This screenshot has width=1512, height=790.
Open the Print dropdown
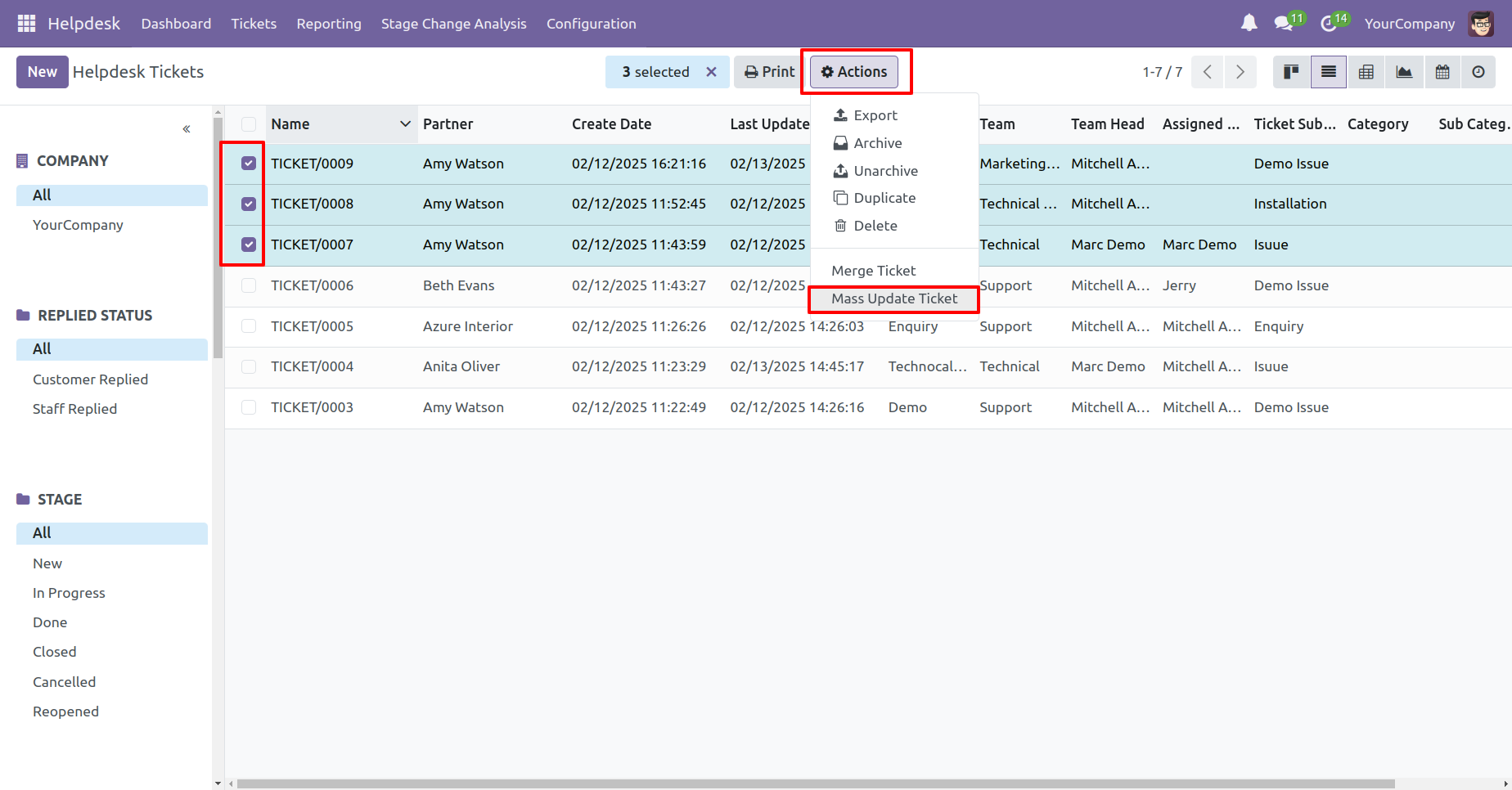[x=769, y=72]
